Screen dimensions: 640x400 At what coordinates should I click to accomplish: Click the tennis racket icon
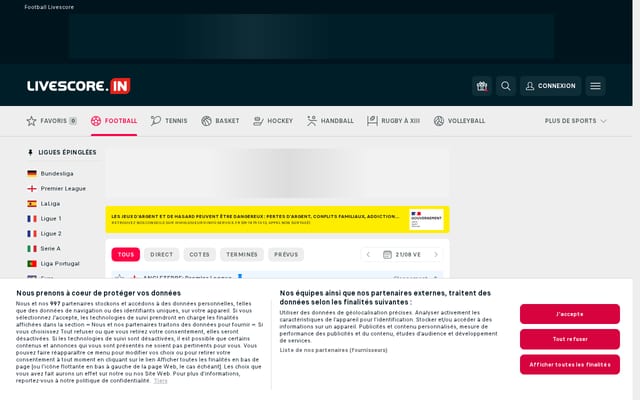156,121
